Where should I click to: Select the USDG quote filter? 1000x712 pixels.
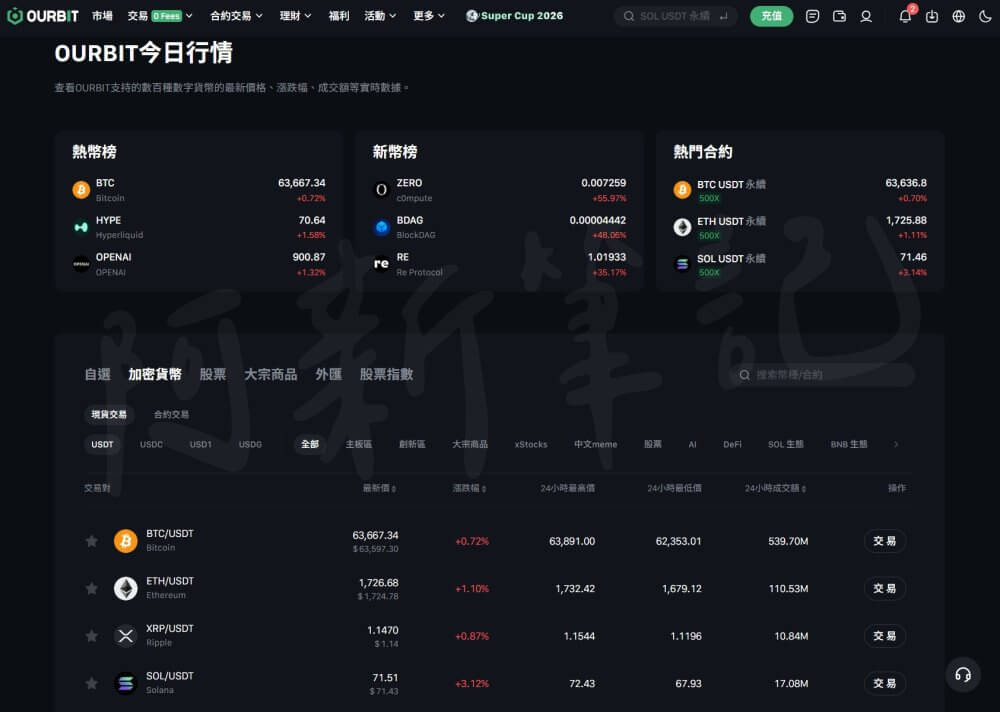[250, 445]
